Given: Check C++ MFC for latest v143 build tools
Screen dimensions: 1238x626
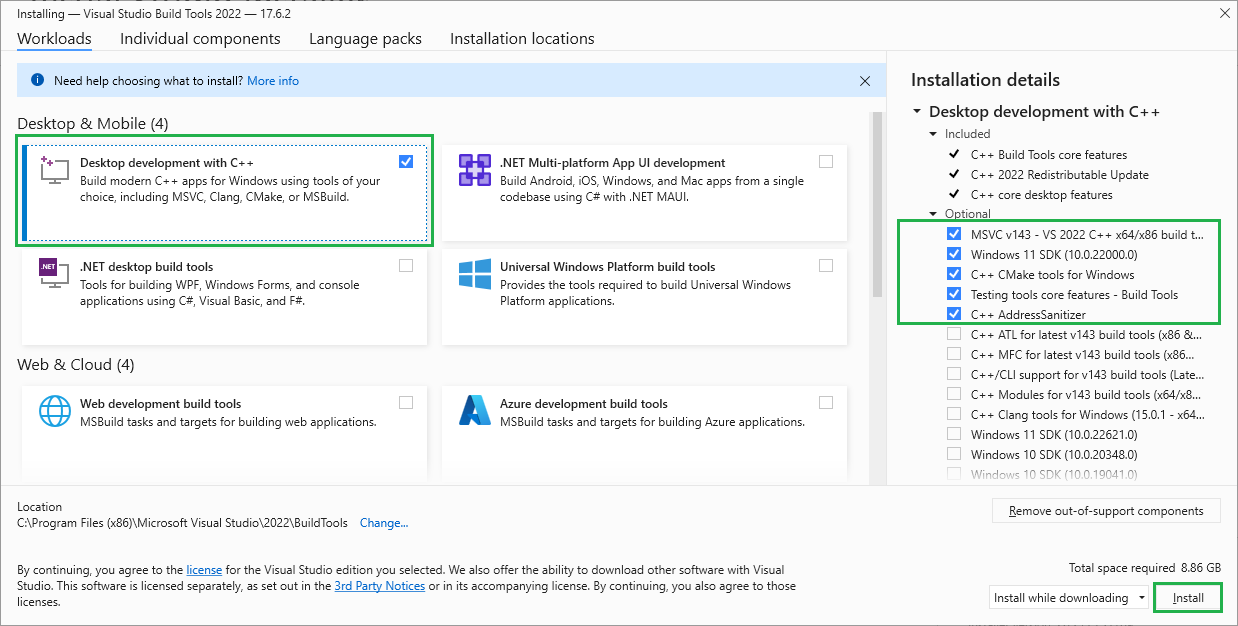Looking at the screenshot, I should coord(954,354).
